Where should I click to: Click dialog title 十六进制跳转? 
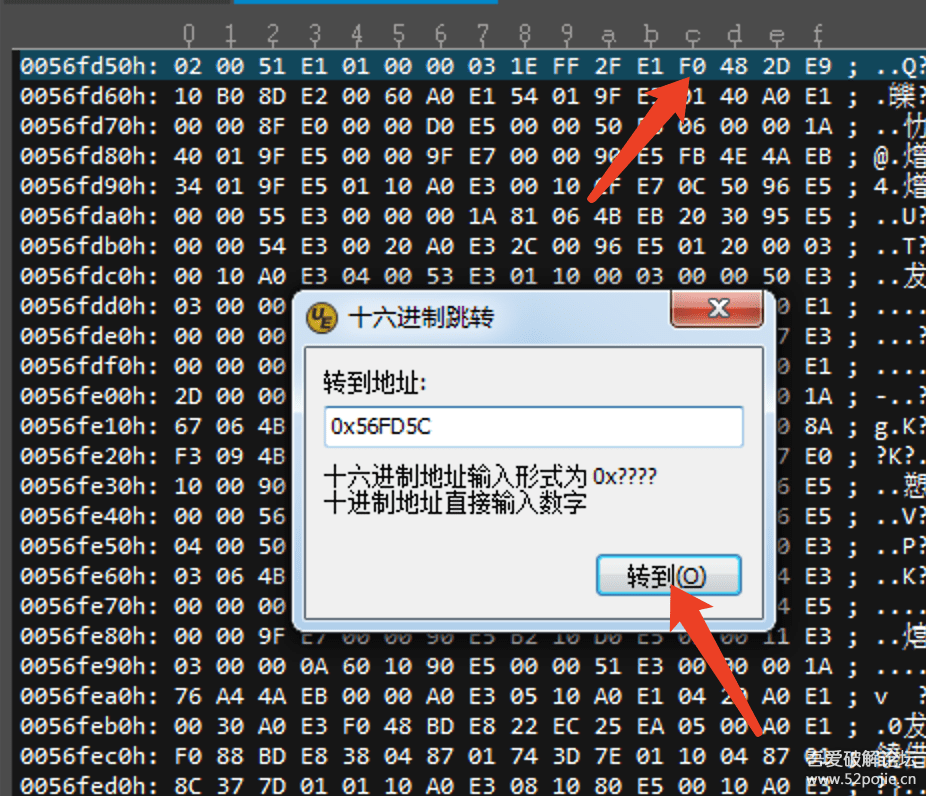[421, 318]
